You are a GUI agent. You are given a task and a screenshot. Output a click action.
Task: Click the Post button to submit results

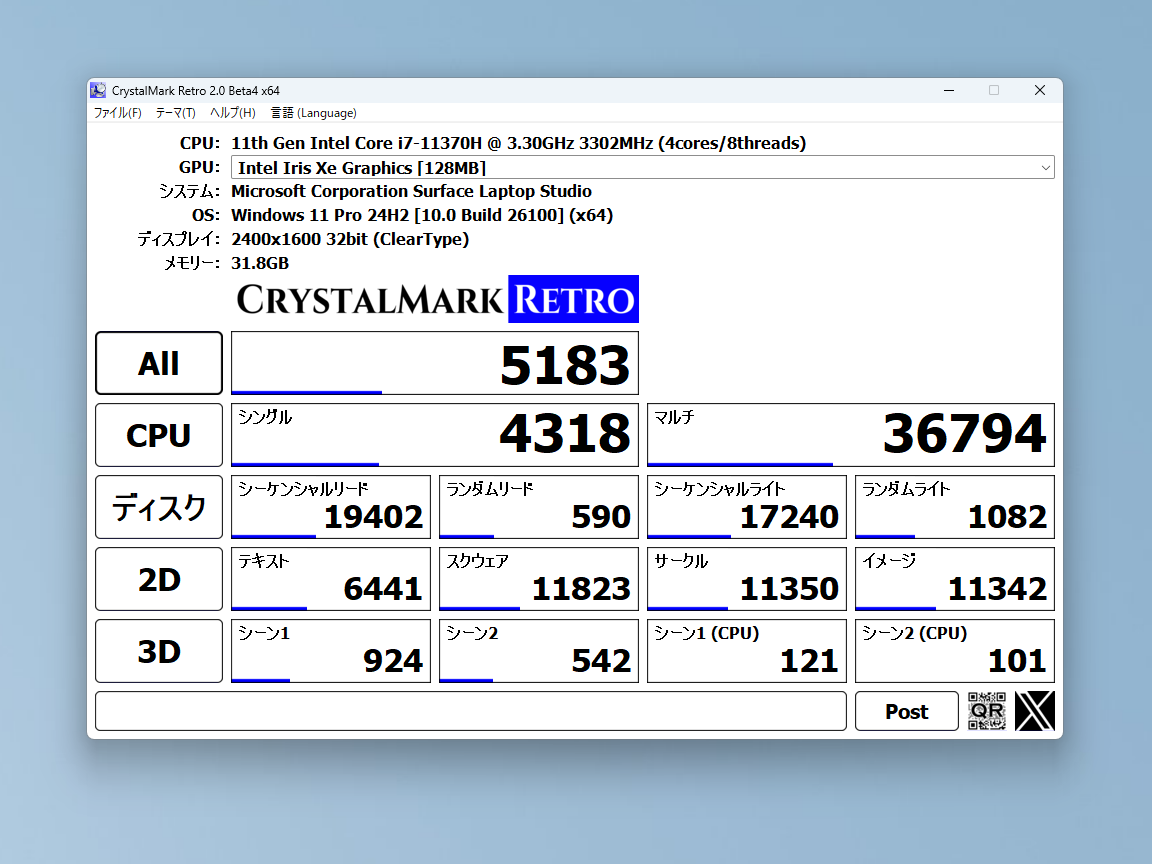(x=906, y=711)
